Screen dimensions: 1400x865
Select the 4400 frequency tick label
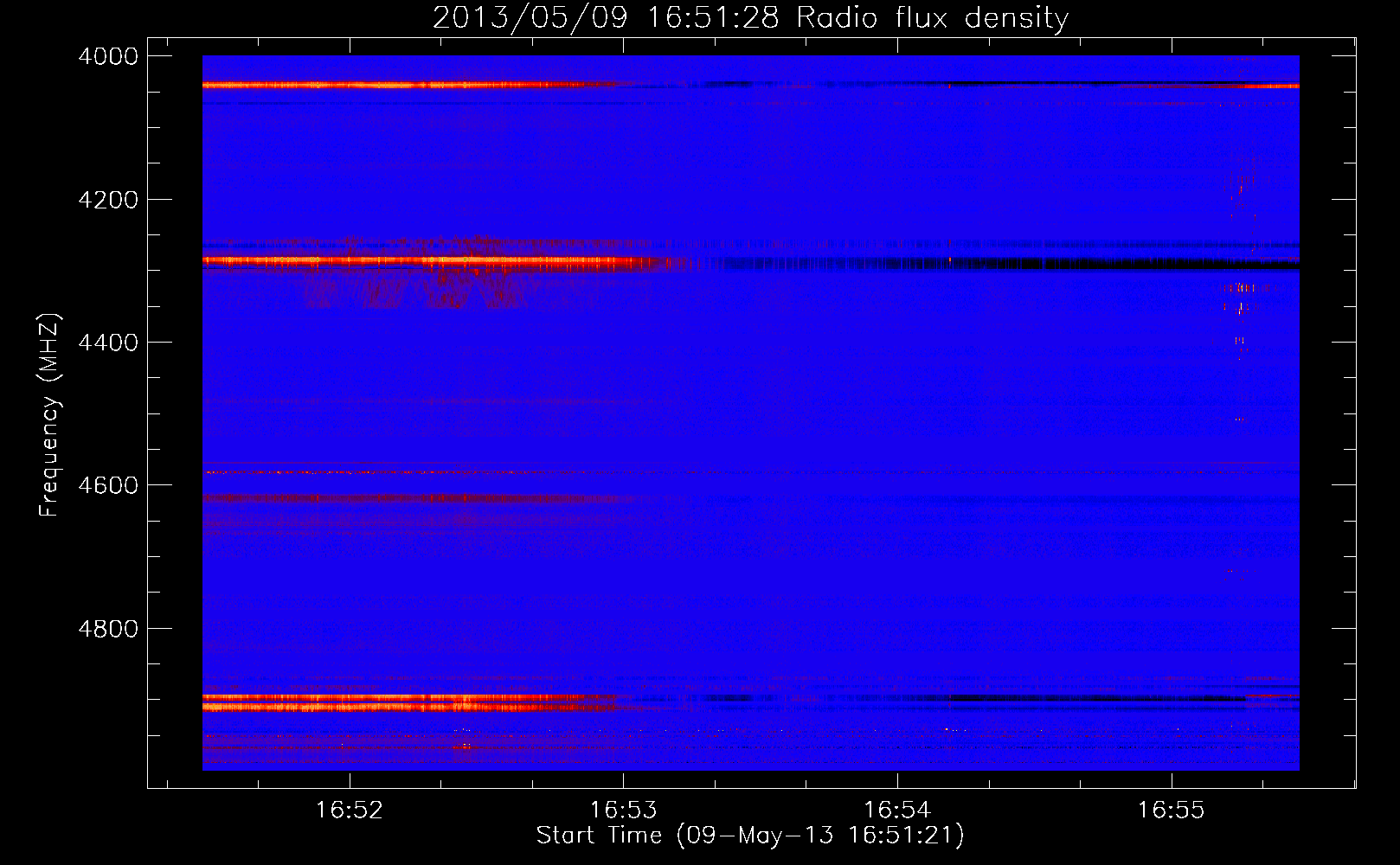pos(108,343)
